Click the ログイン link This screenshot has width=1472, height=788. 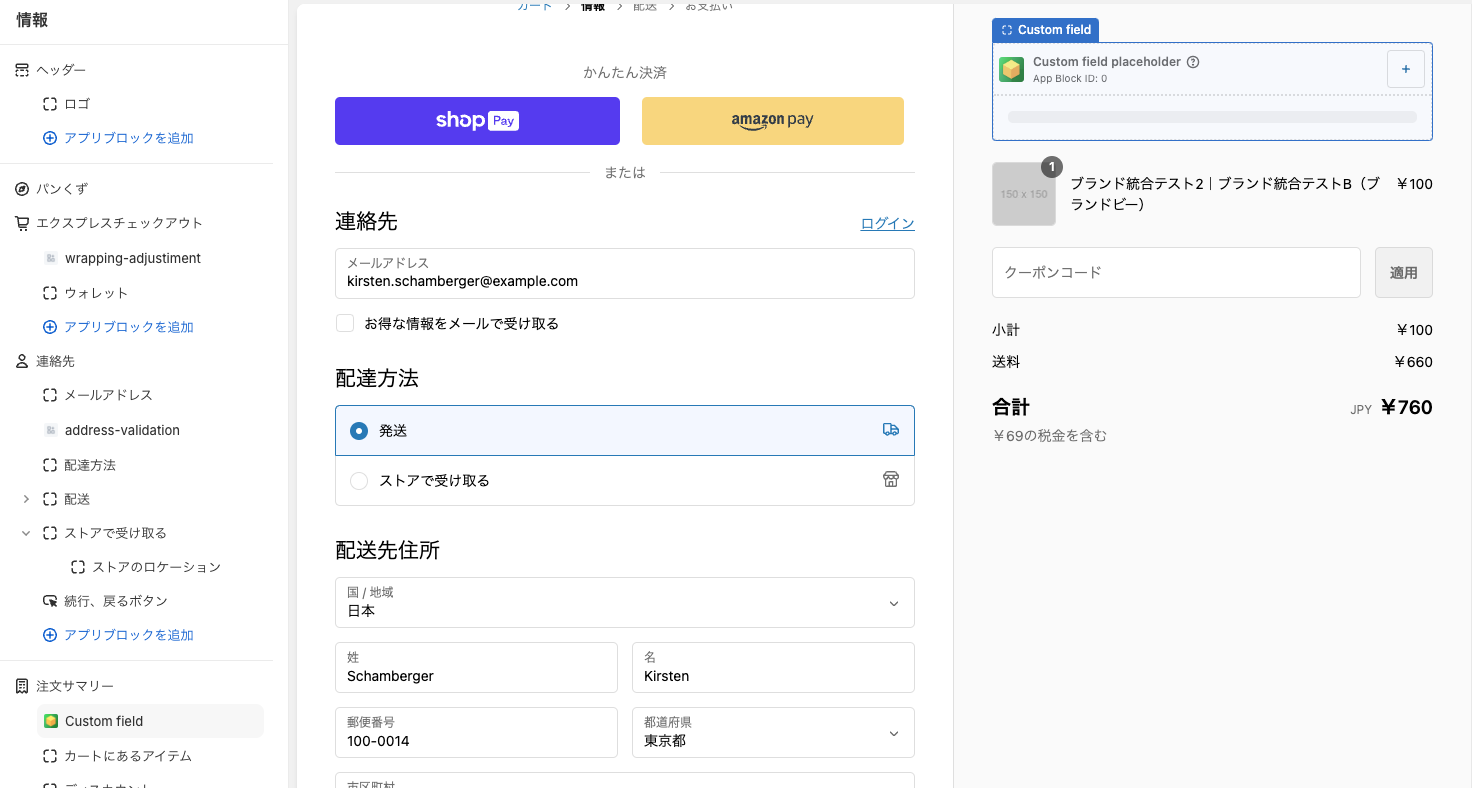[x=887, y=224]
